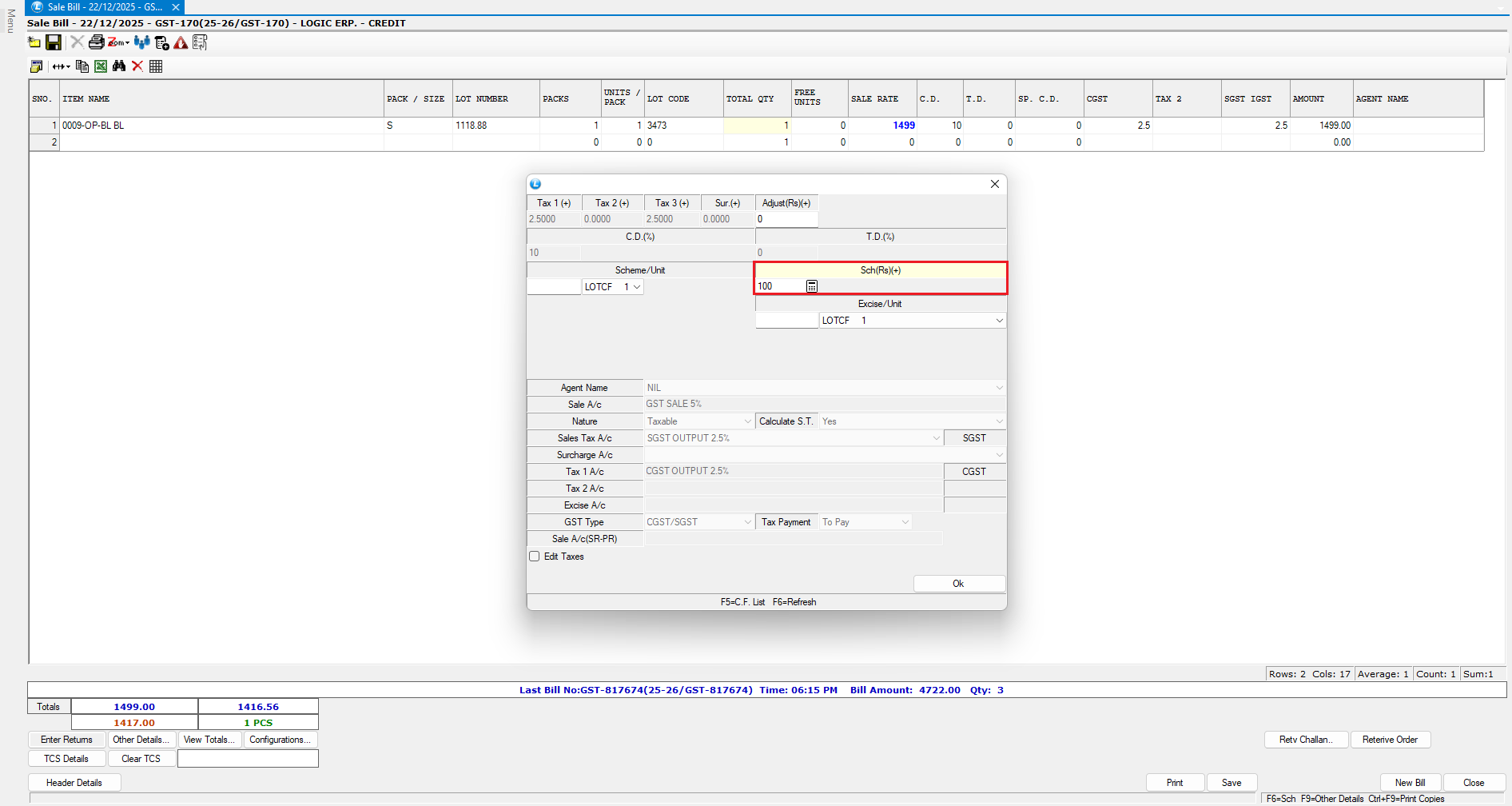Screen dimensions: 1512x806
Task: Click the floppy disk save icon
Action: pos(54,42)
